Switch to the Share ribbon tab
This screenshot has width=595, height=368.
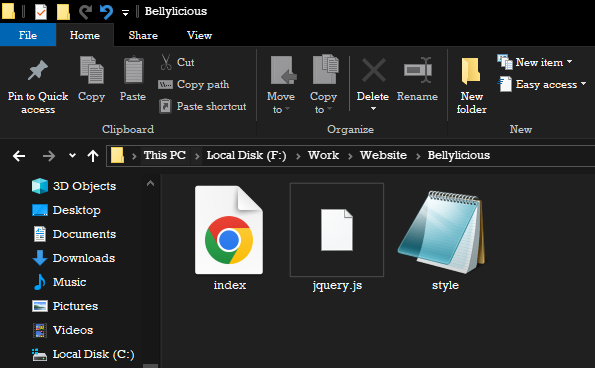click(143, 35)
